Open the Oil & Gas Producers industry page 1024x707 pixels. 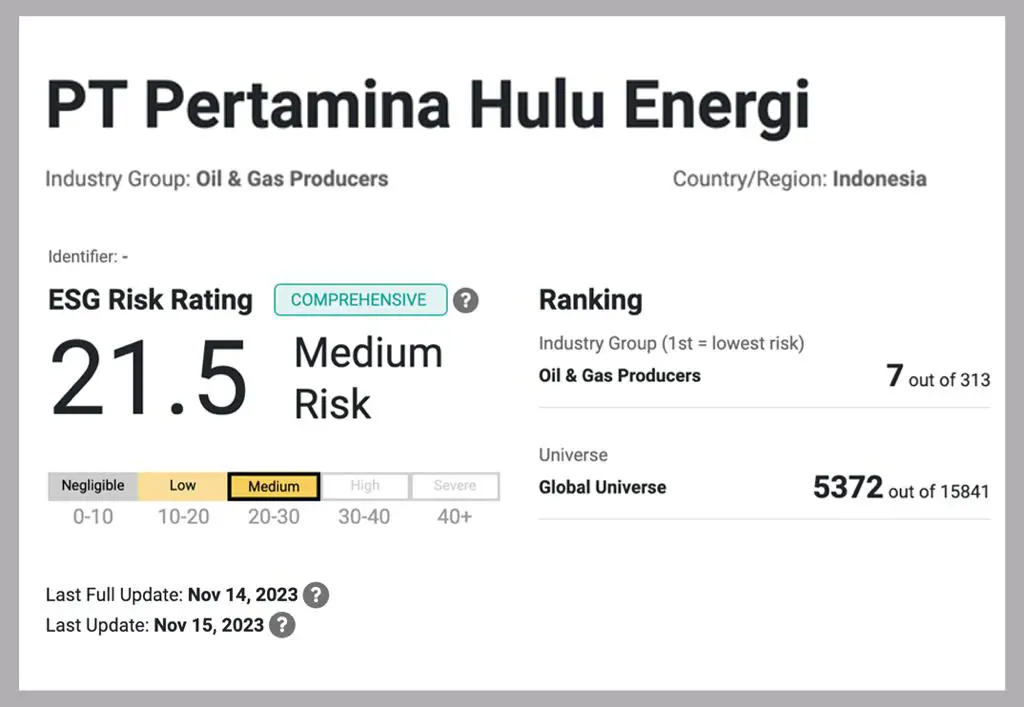618,376
